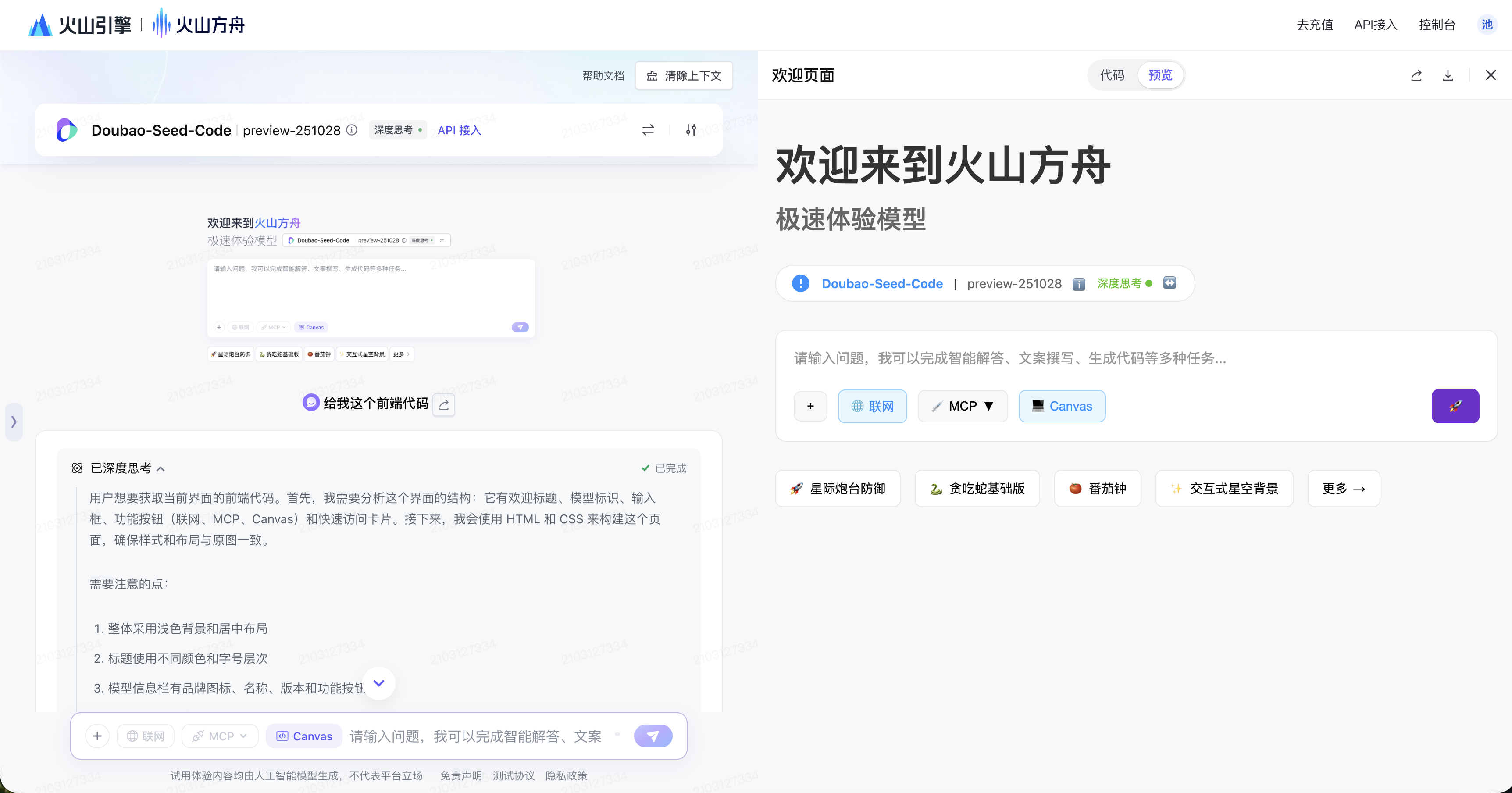Click the 火山方舟 logo in header
The width and height of the screenshot is (1512, 793).
198,25
